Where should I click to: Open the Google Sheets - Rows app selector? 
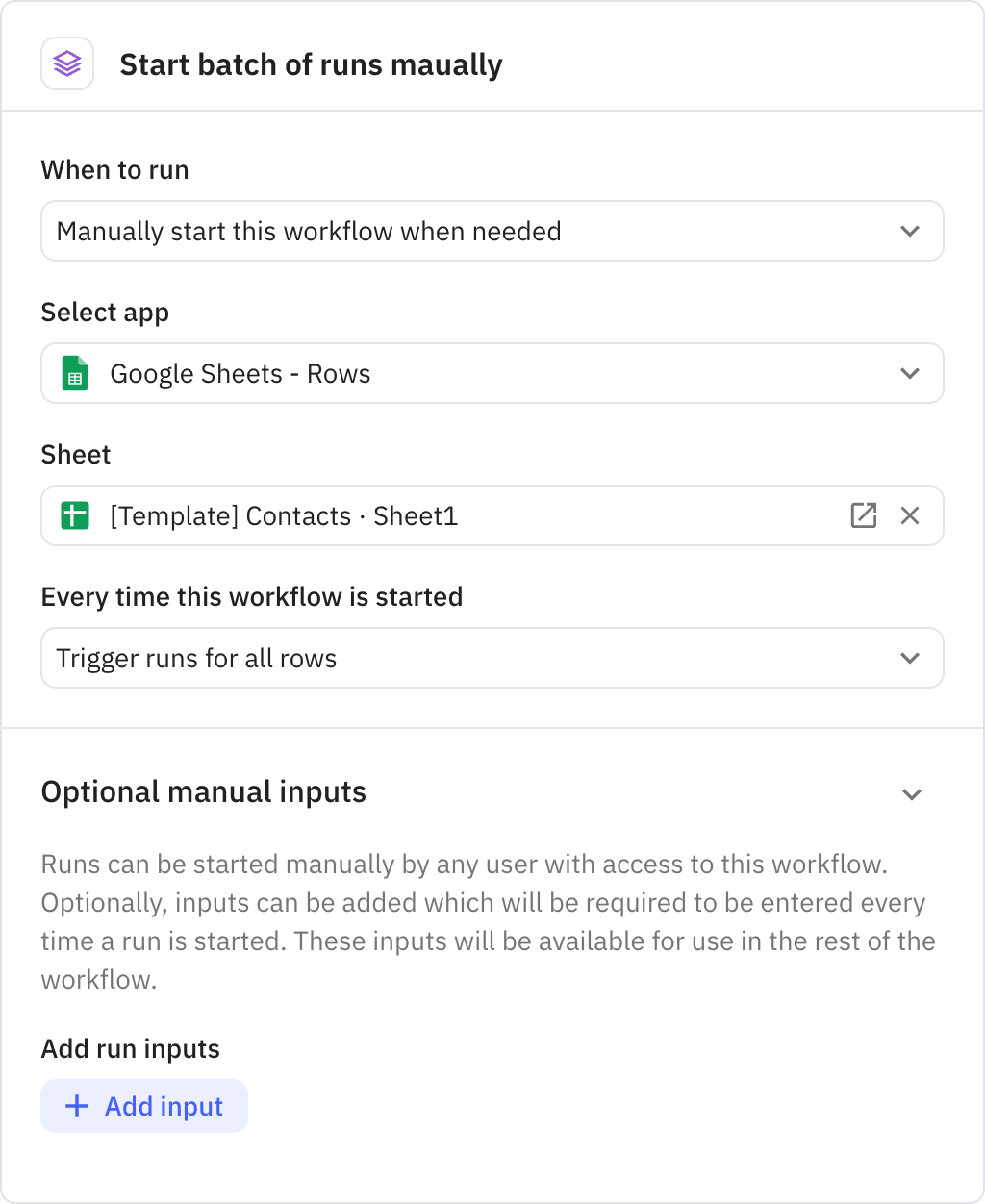point(492,373)
